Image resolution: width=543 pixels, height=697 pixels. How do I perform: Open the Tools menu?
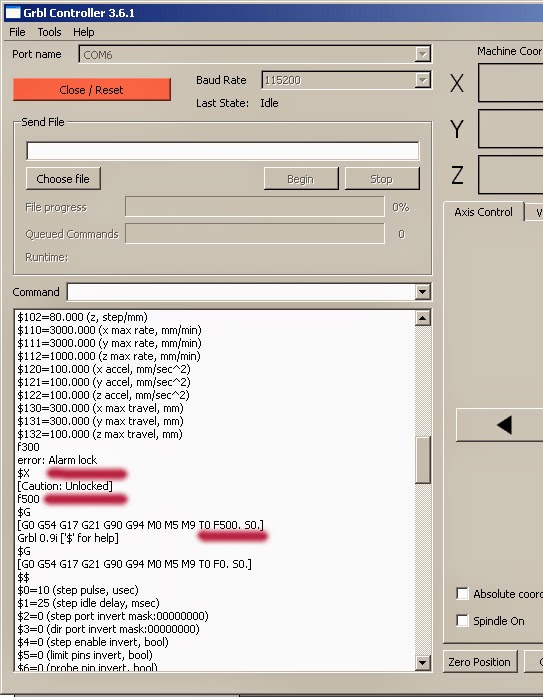click(49, 32)
